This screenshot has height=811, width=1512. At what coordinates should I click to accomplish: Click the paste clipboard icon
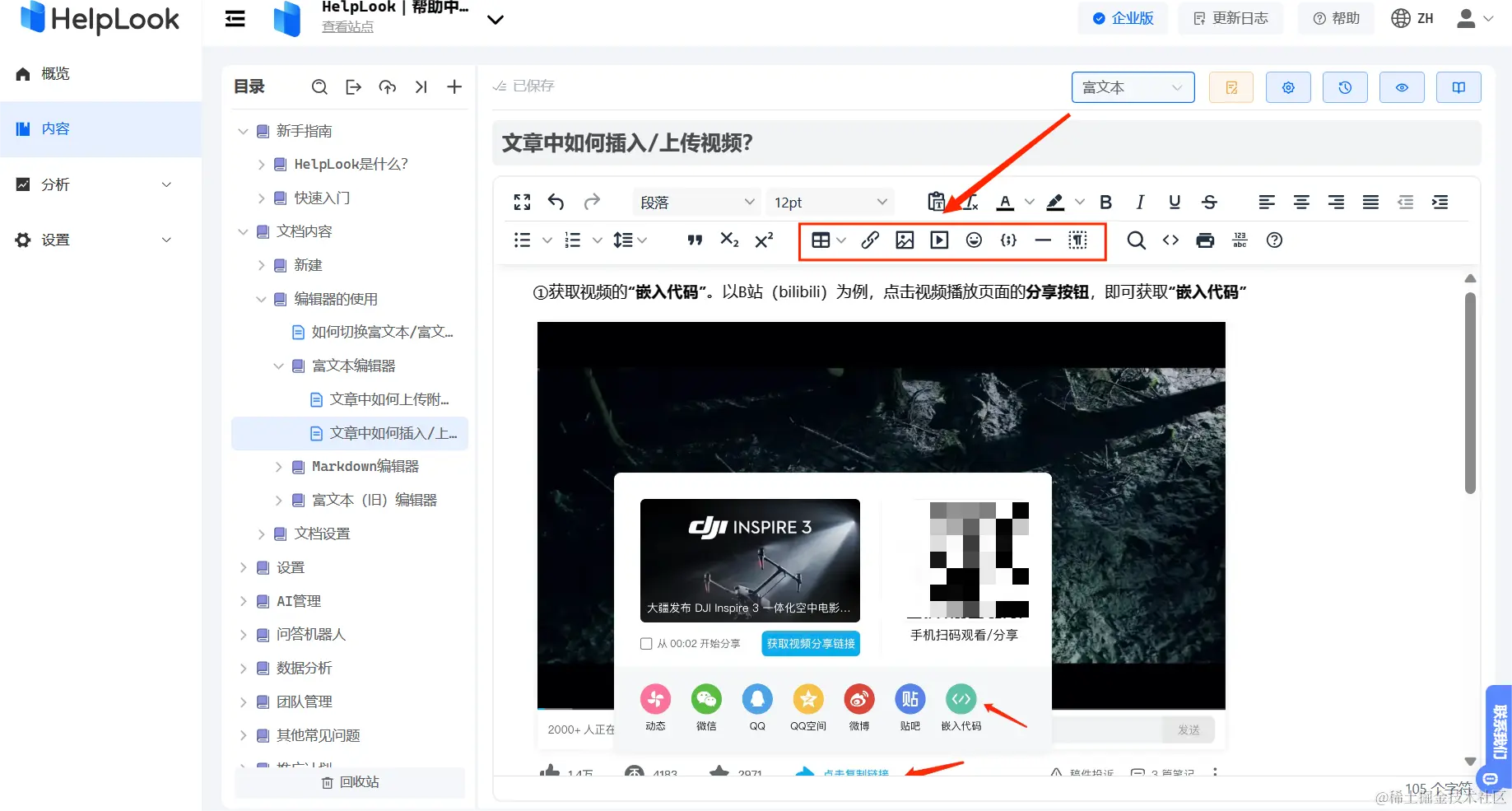tap(936, 202)
